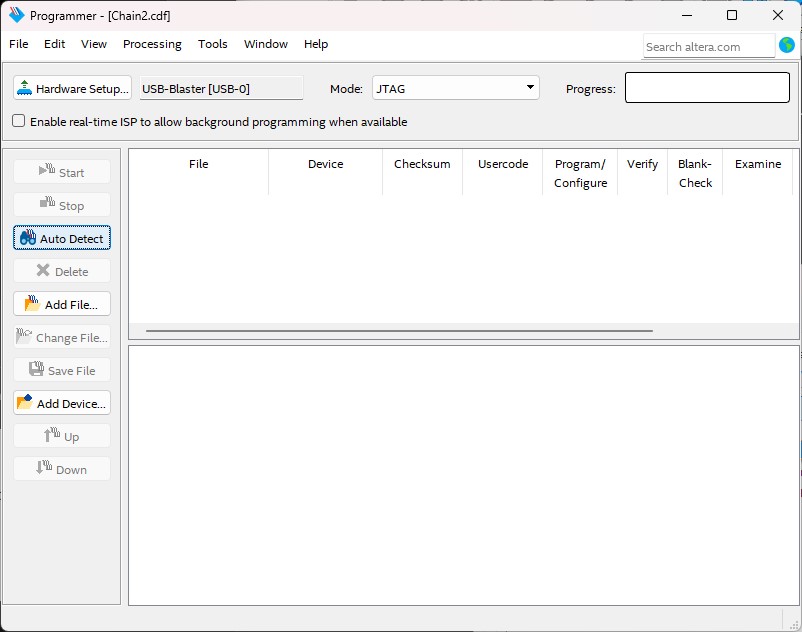Minimize the Programmer window
The image size is (802, 632).
pyautogui.click(x=687, y=15)
